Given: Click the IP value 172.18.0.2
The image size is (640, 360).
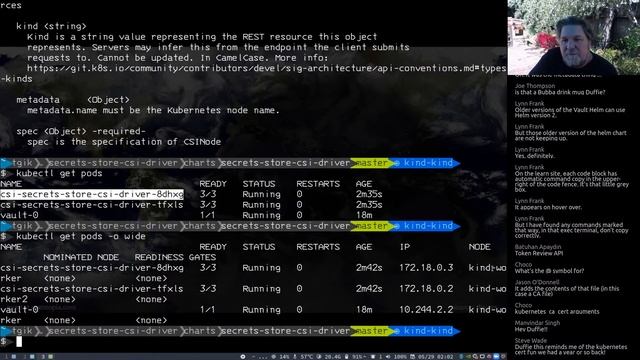Looking at the screenshot, I should [x=426, y=289].
